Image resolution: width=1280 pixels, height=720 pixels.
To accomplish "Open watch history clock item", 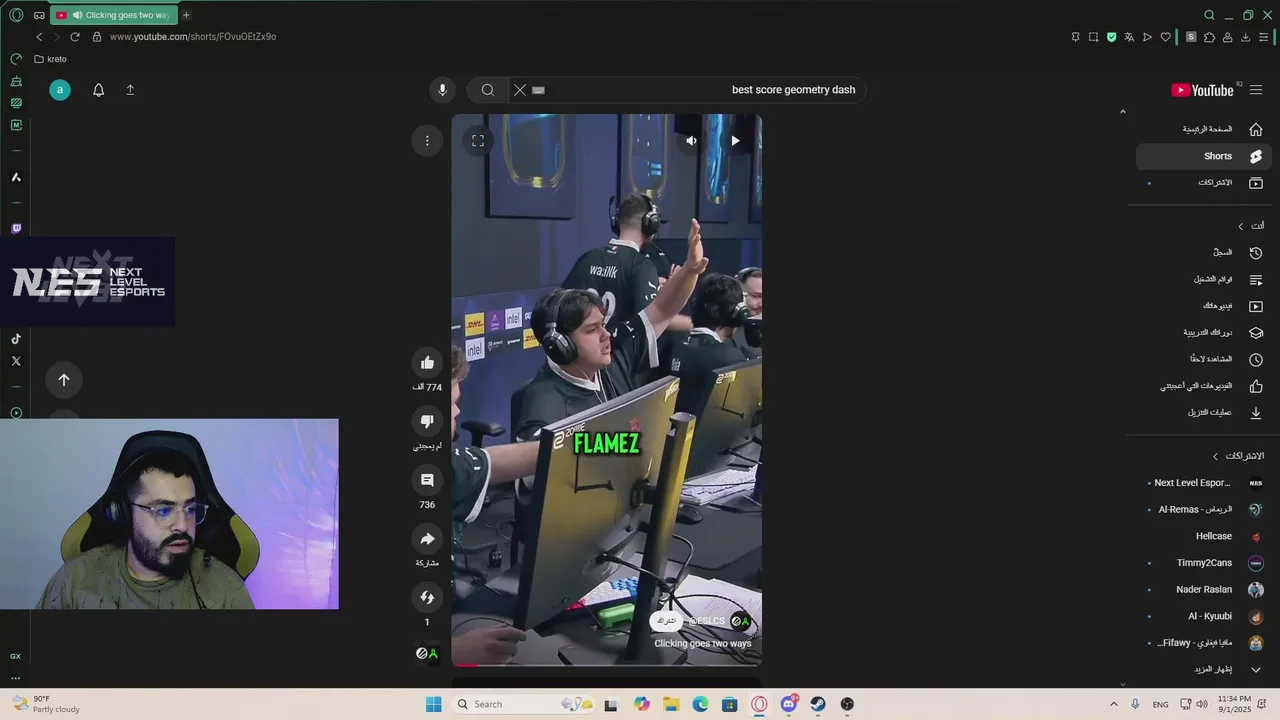I will point(1204,253).
